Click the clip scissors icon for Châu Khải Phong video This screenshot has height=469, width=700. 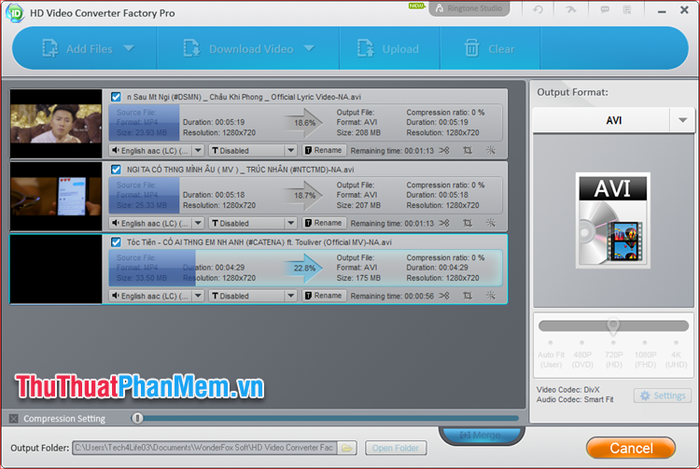click(x=444, y=150)
